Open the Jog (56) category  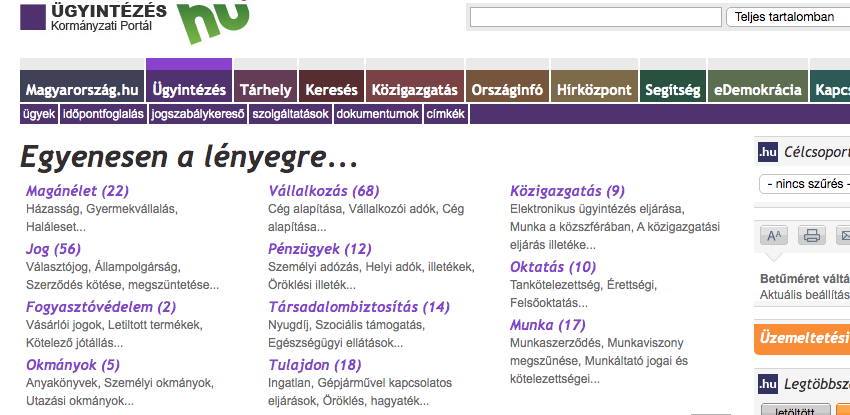coord(53,249)
